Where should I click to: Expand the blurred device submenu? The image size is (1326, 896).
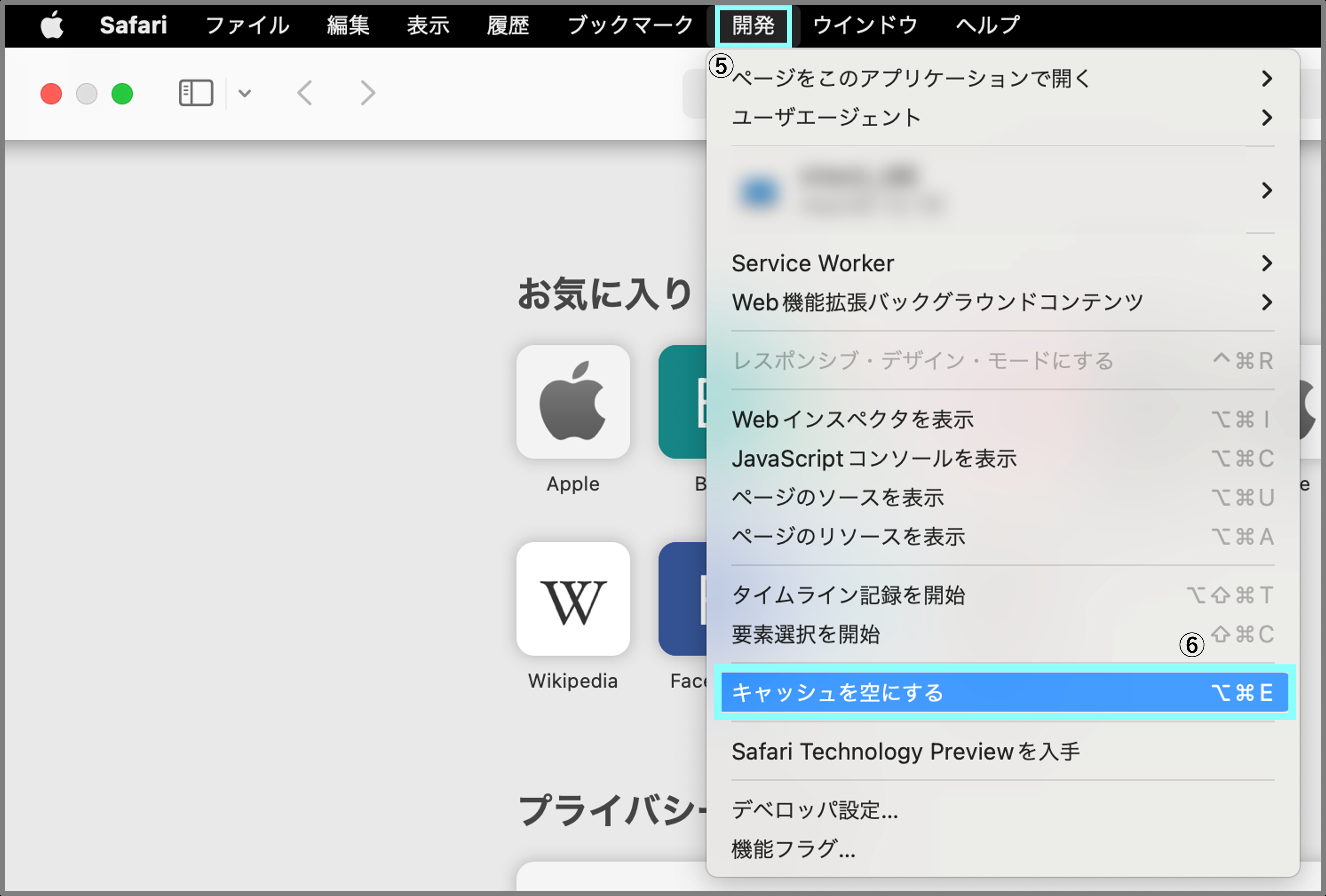(x=1003, y=190)
